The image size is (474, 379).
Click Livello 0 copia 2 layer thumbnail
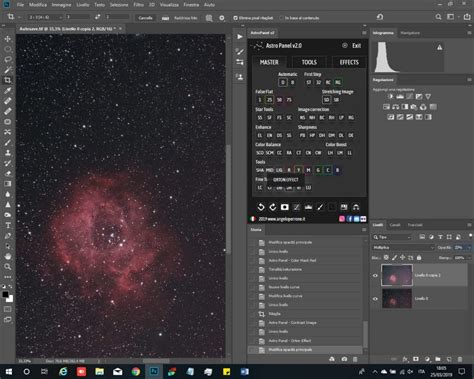pos(397,275)
